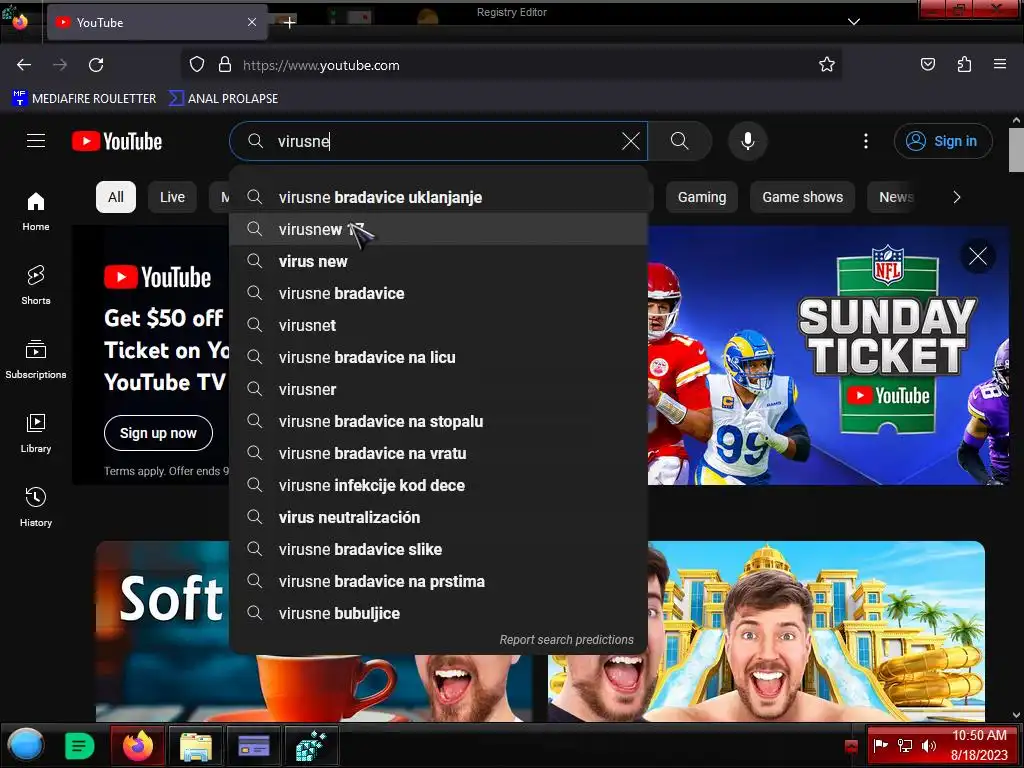Toggle the YouTube guide hamburger menu
Viewport: 1024px width, 768px height.
(36, 140)
